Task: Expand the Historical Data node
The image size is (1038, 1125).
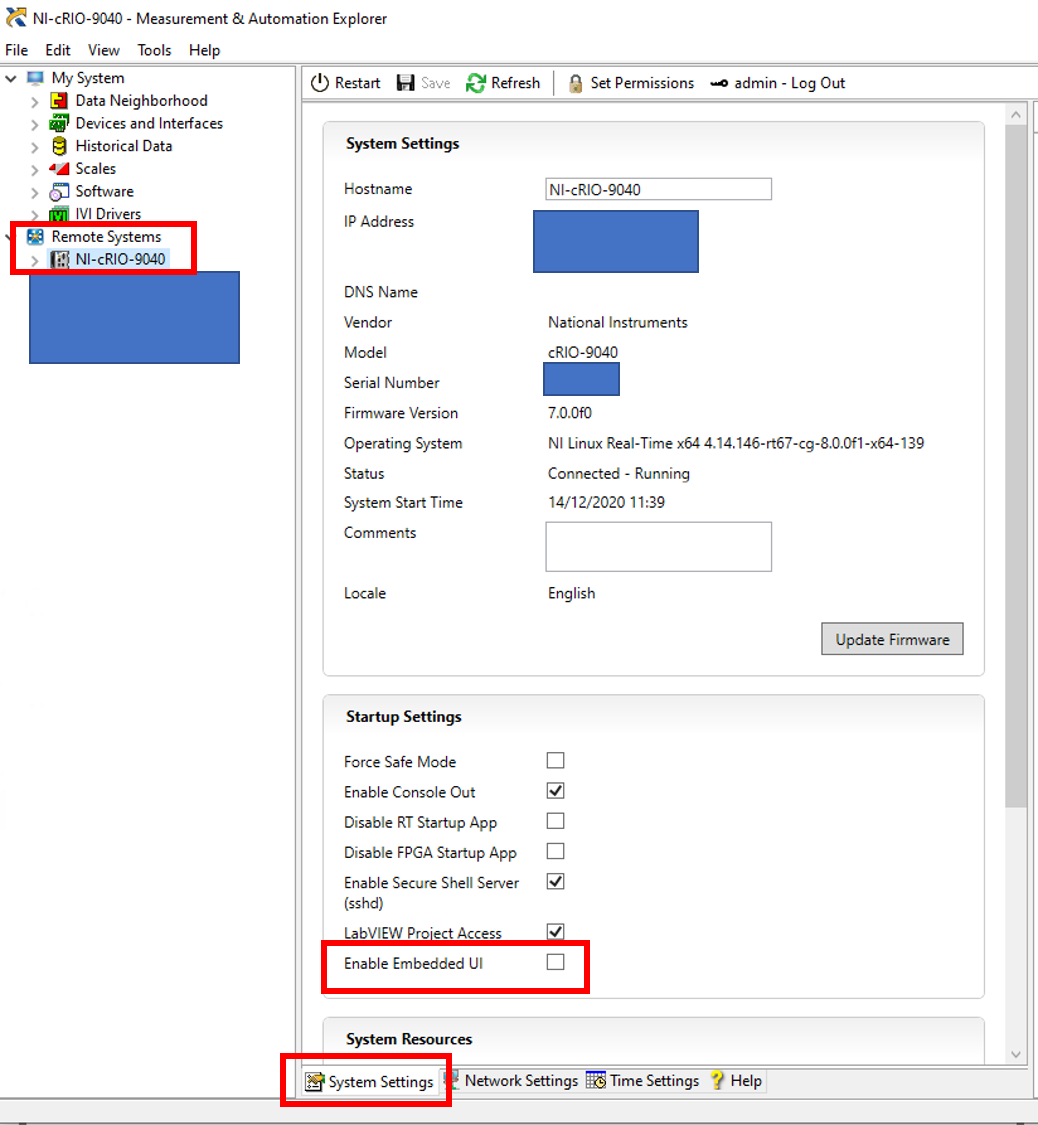Action: pyautogui.click(x=34, y=147)
